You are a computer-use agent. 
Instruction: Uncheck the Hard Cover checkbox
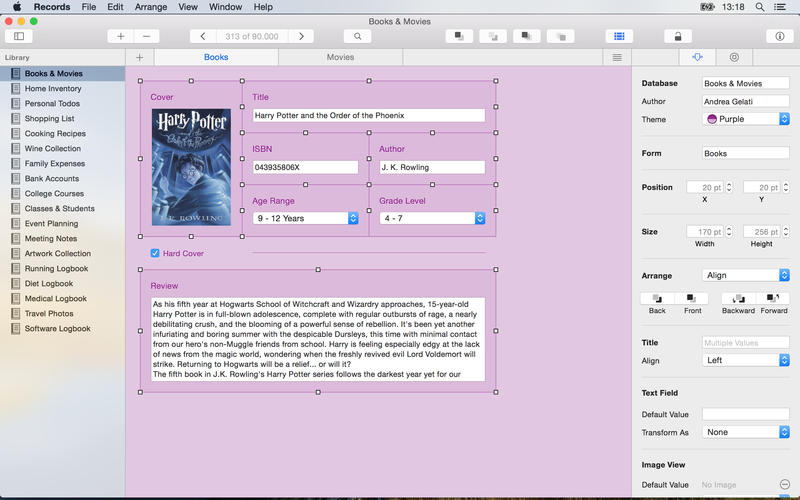pyautogui.click(x=155, y=254)
